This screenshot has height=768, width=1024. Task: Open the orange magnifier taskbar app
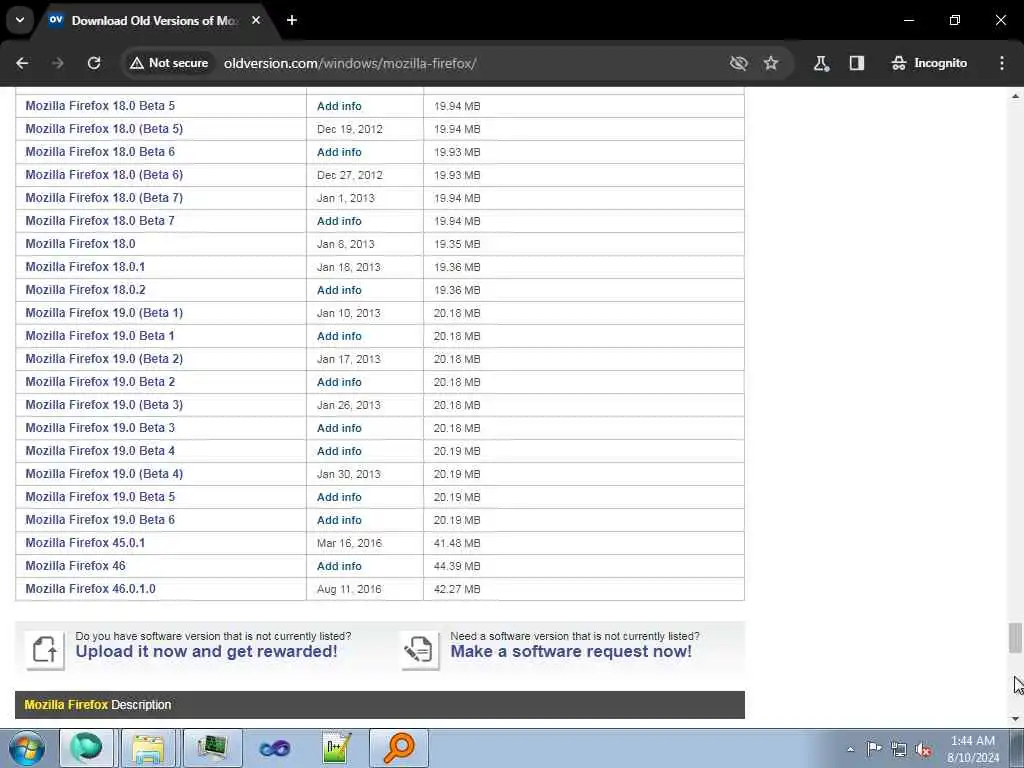399,748
